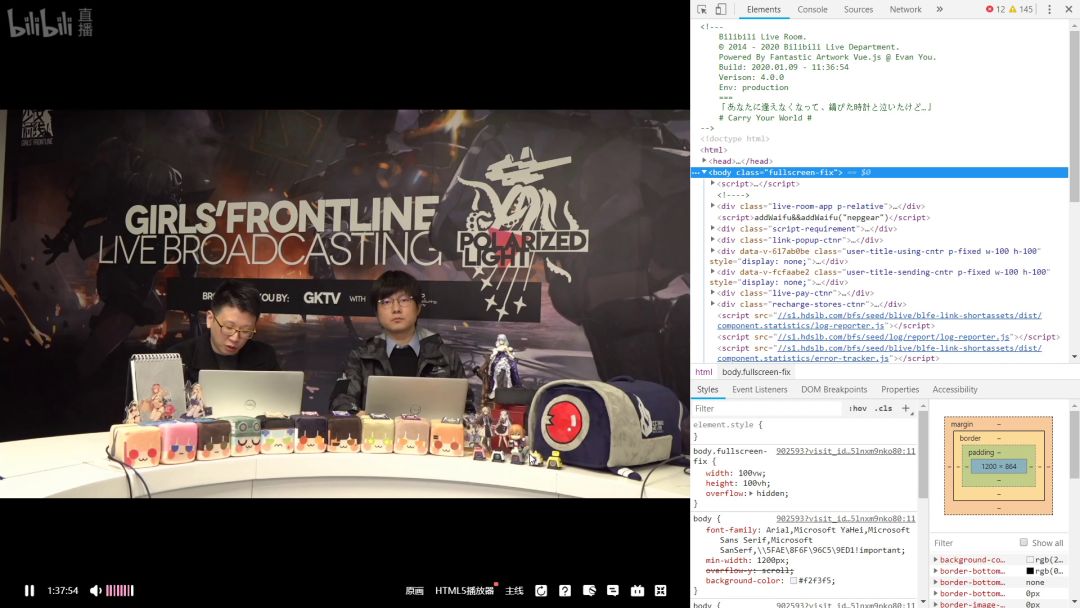
Task: Click the bilibili TV icon in player controls
Action: coord(637,591)
